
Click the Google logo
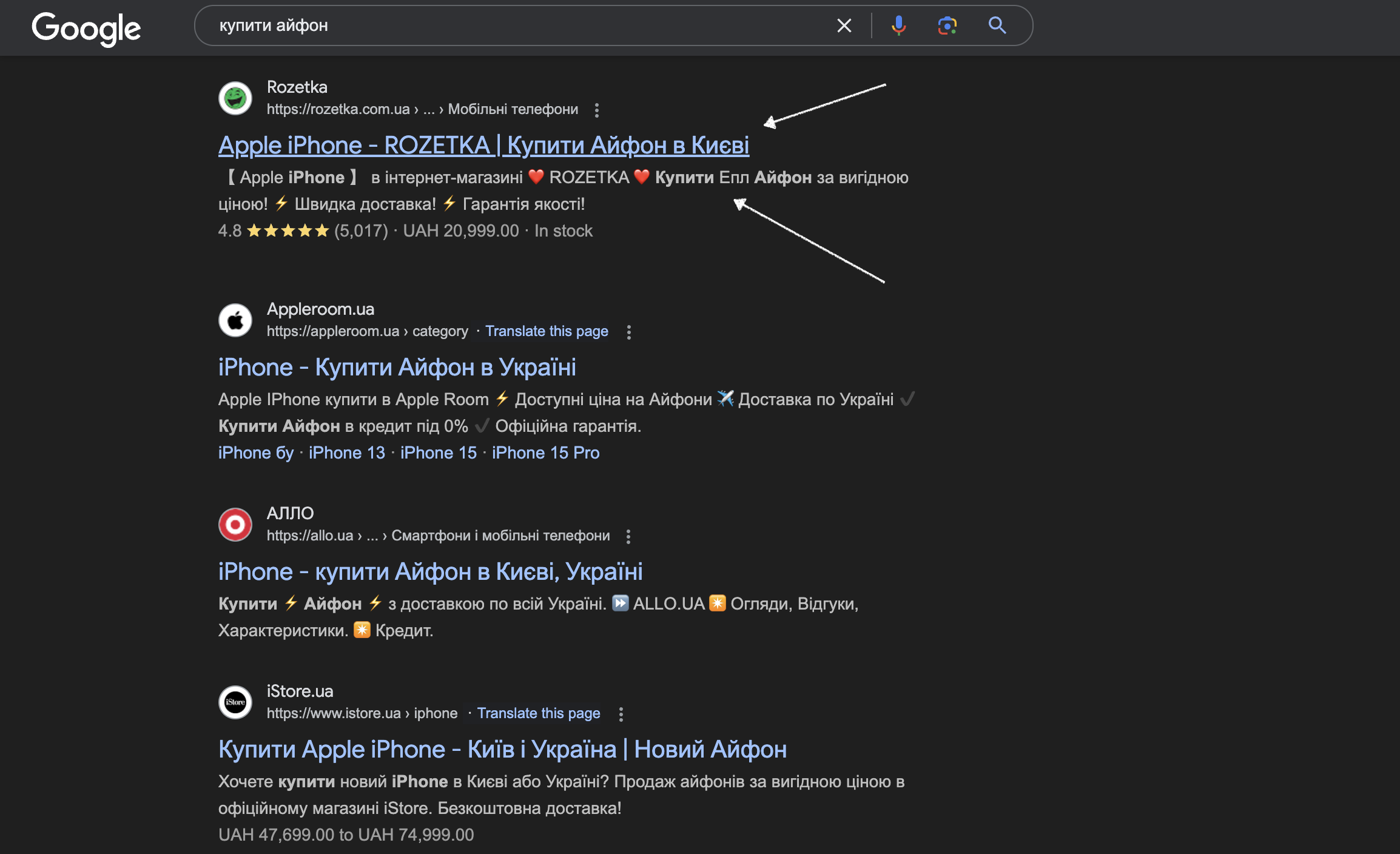click(86, 28)
